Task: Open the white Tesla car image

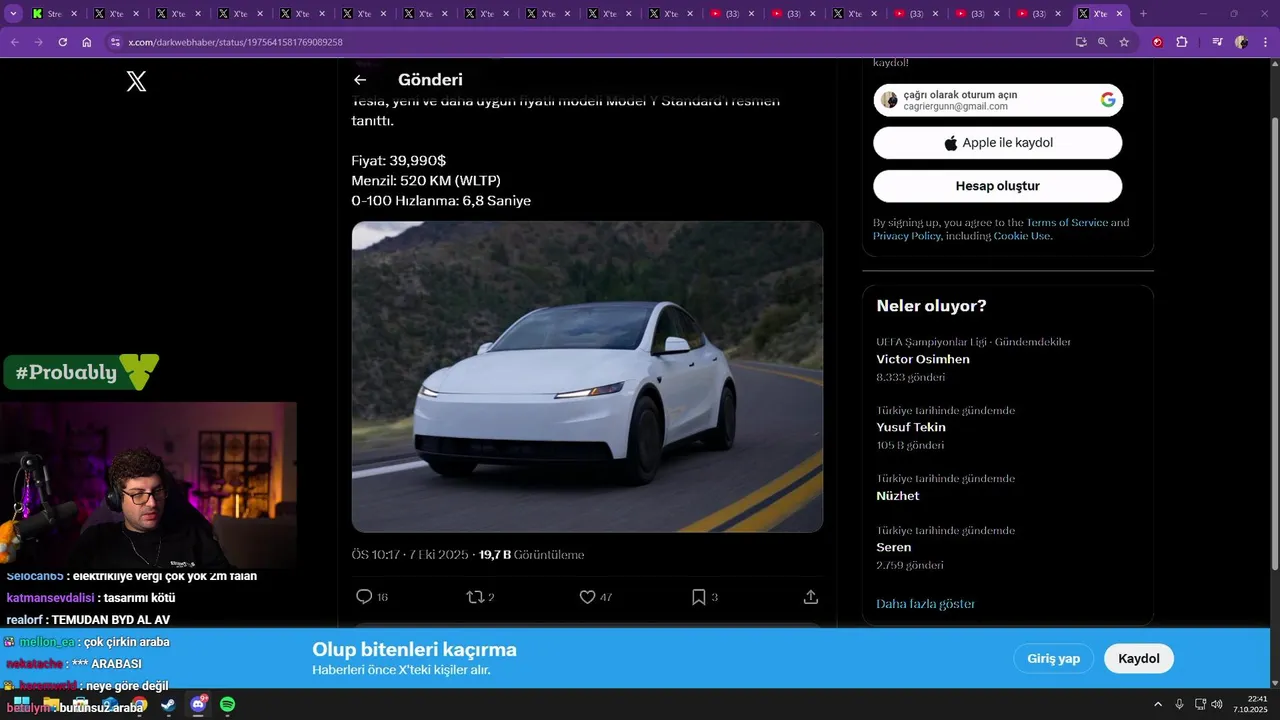Action: point(587,377)
